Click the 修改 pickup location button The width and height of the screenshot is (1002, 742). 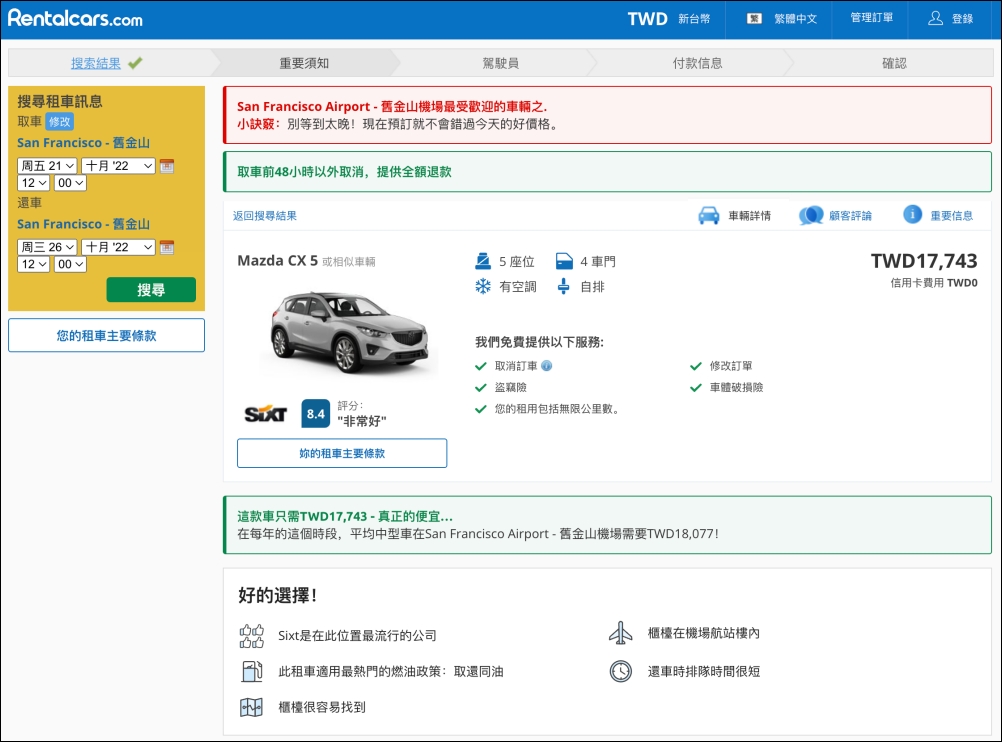[x=59, y=121]
